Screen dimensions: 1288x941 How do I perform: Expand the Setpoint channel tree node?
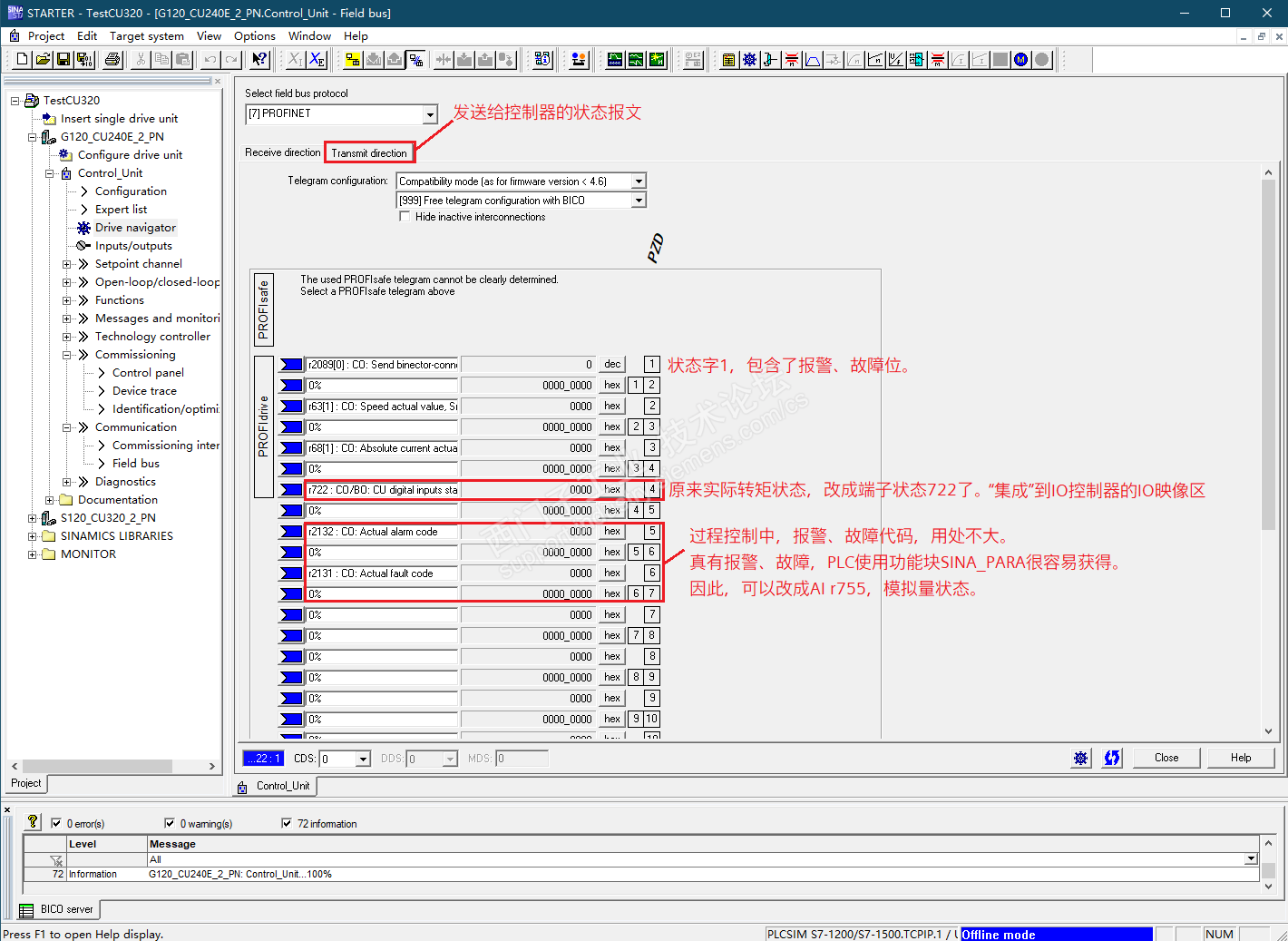click(67, 264)
